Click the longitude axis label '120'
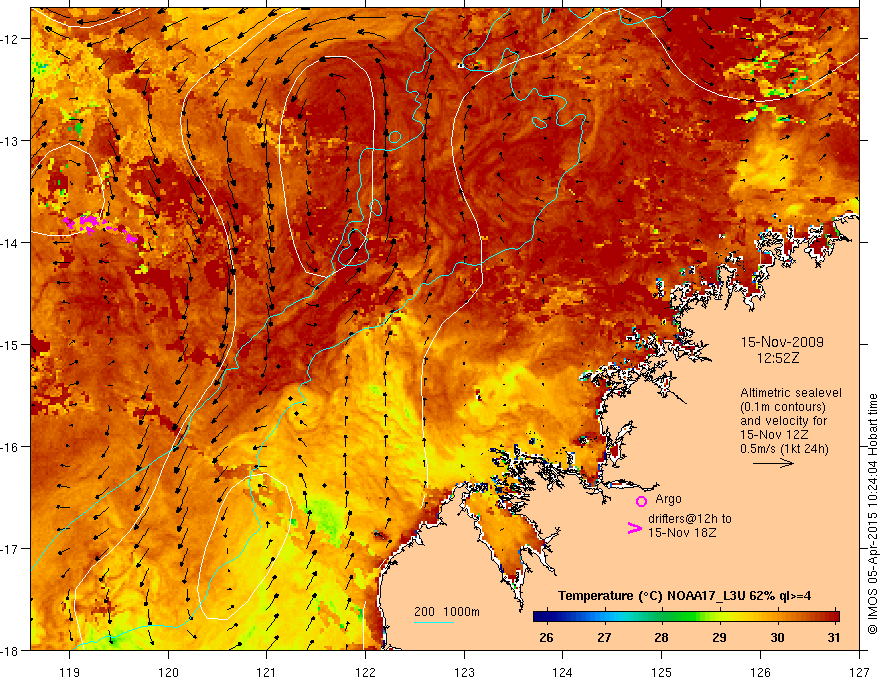880x680 pixels. 168,672
